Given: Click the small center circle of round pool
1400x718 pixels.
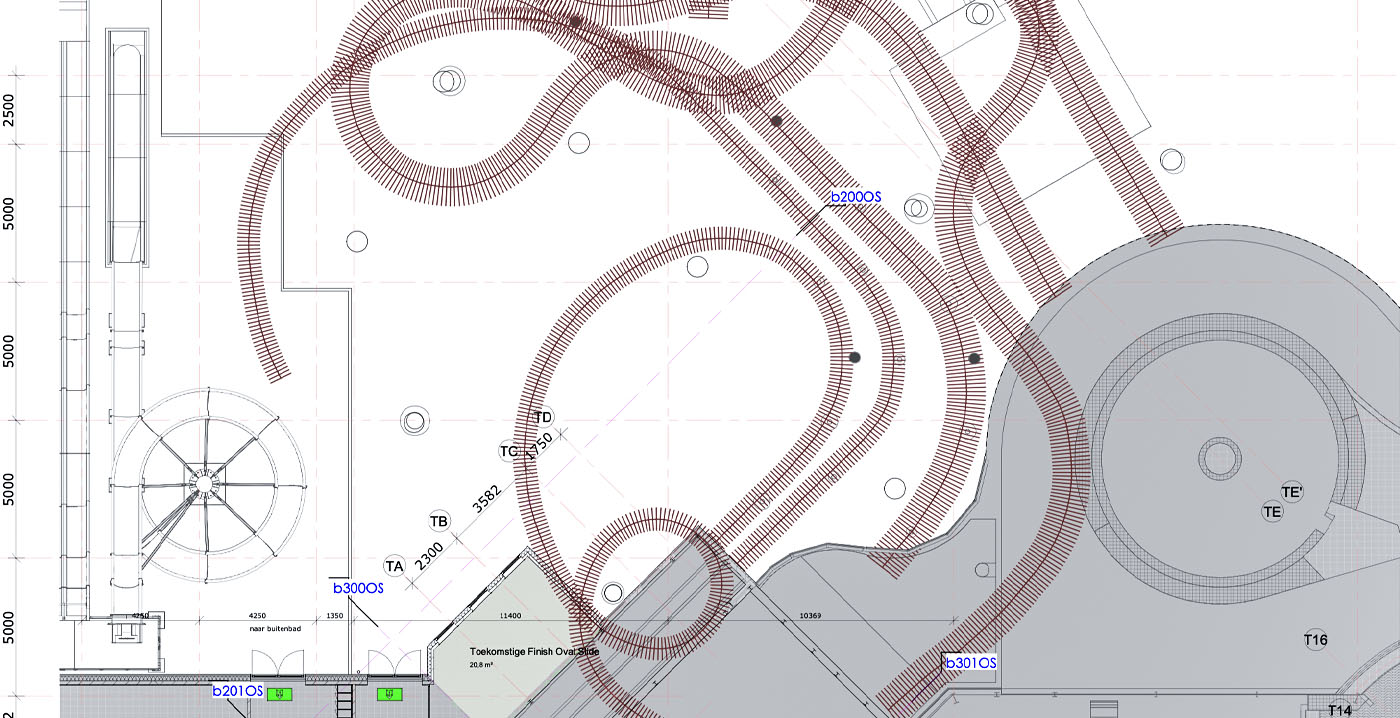Looking at the screenshot, I should tap(1219, 459).
